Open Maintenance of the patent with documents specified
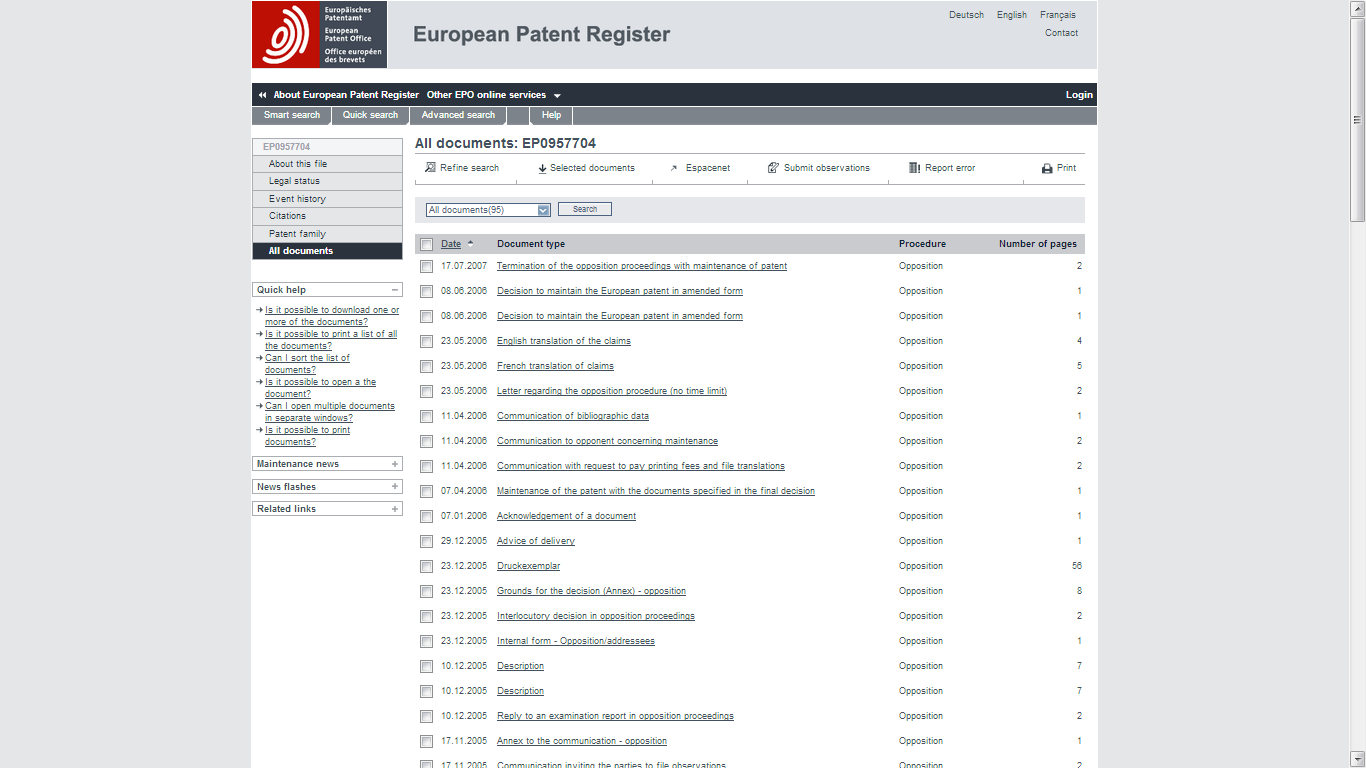Image resolution: width=1366 pixels, height=768 pixels. point(656,491)
